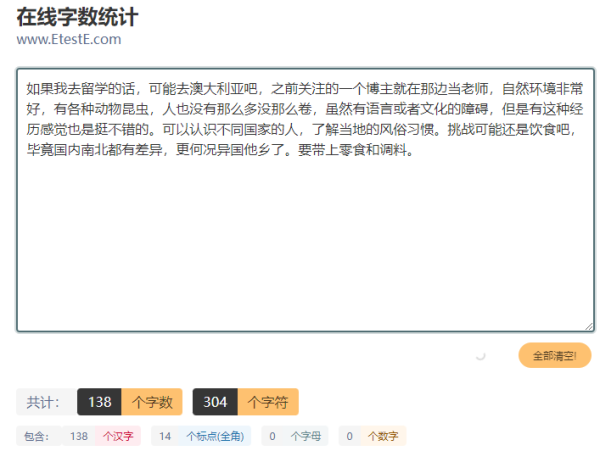Select the 14 punctuation count value
600x451 pixels.
[165, 436]
